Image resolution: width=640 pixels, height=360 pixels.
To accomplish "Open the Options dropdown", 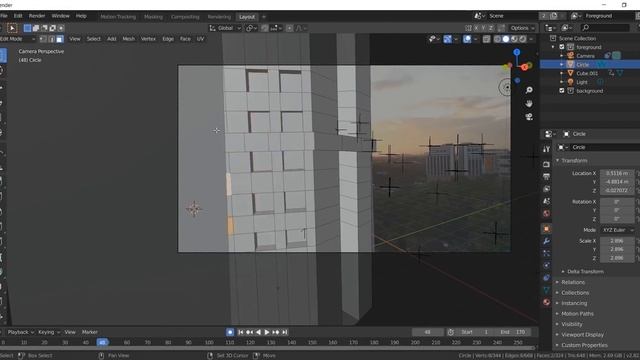I will tap(522, 28).
